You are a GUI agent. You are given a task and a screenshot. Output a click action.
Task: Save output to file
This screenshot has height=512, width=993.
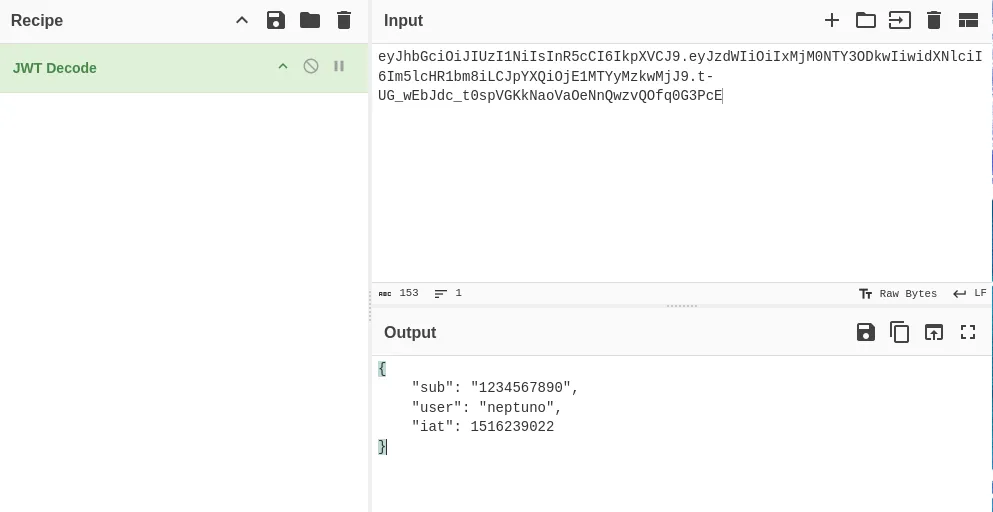[x=866, y=332]
